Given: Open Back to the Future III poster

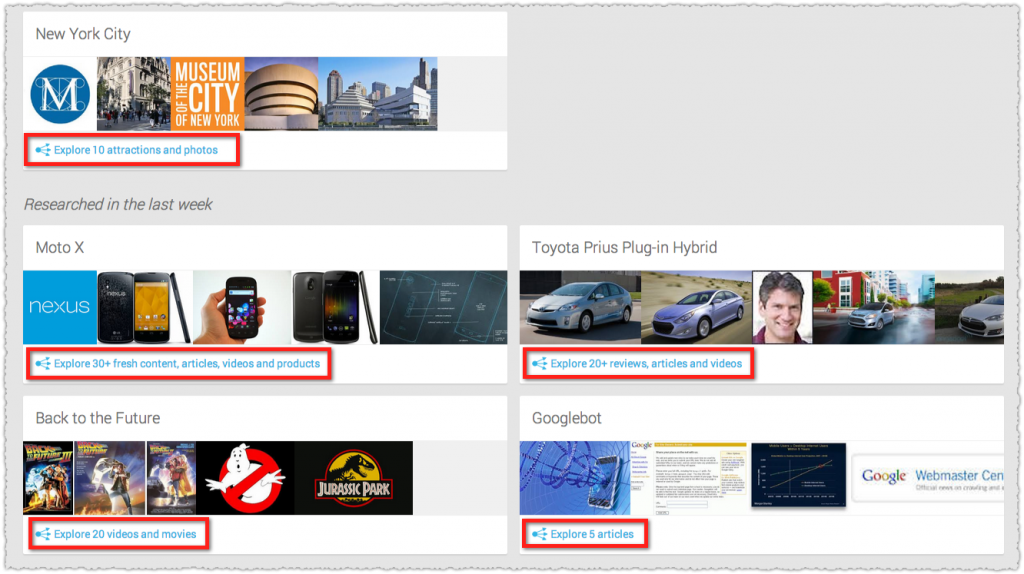Looking at the screenshot, I should pos(48,478).
